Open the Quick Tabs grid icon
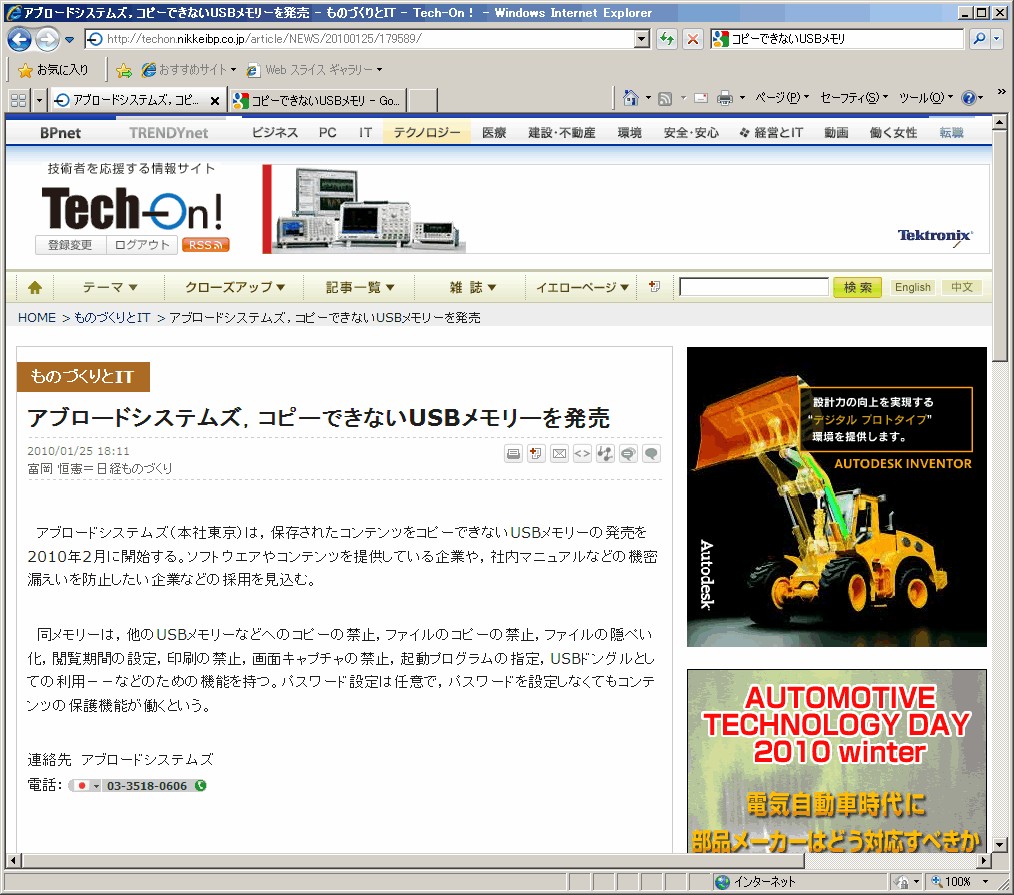 pos(19,100)
